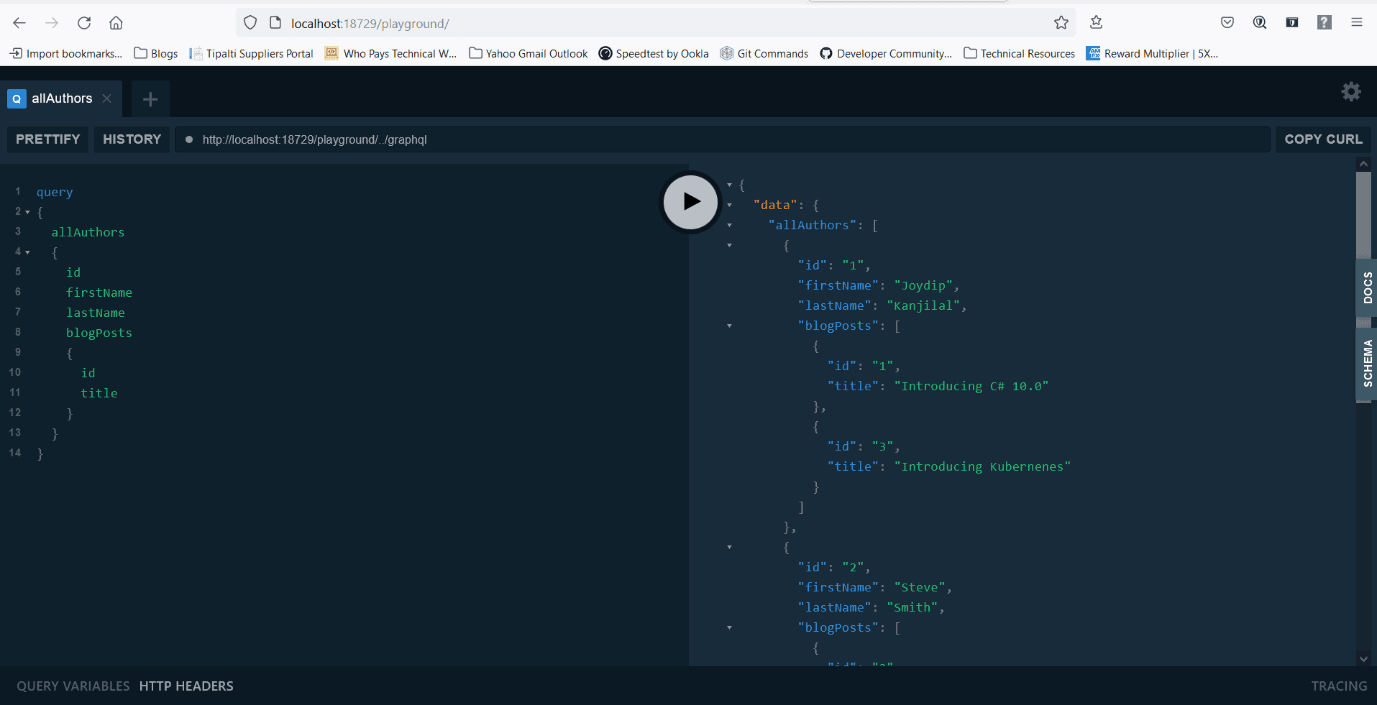Open QUERY VARIABLES panel
Image resolution: width=1377 pixels, height=705 pixels.
pos(73,686)
